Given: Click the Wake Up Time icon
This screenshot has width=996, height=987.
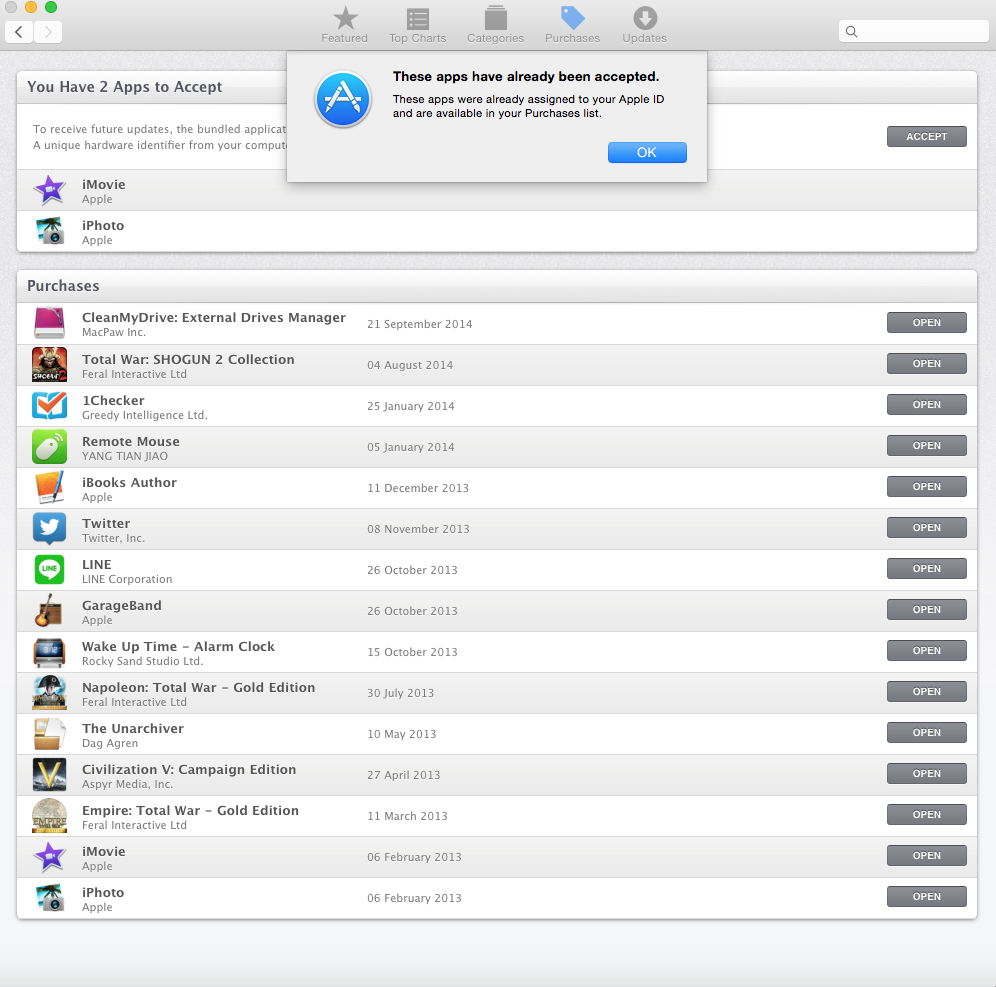Looking at the screenshot, I should 50,652.
